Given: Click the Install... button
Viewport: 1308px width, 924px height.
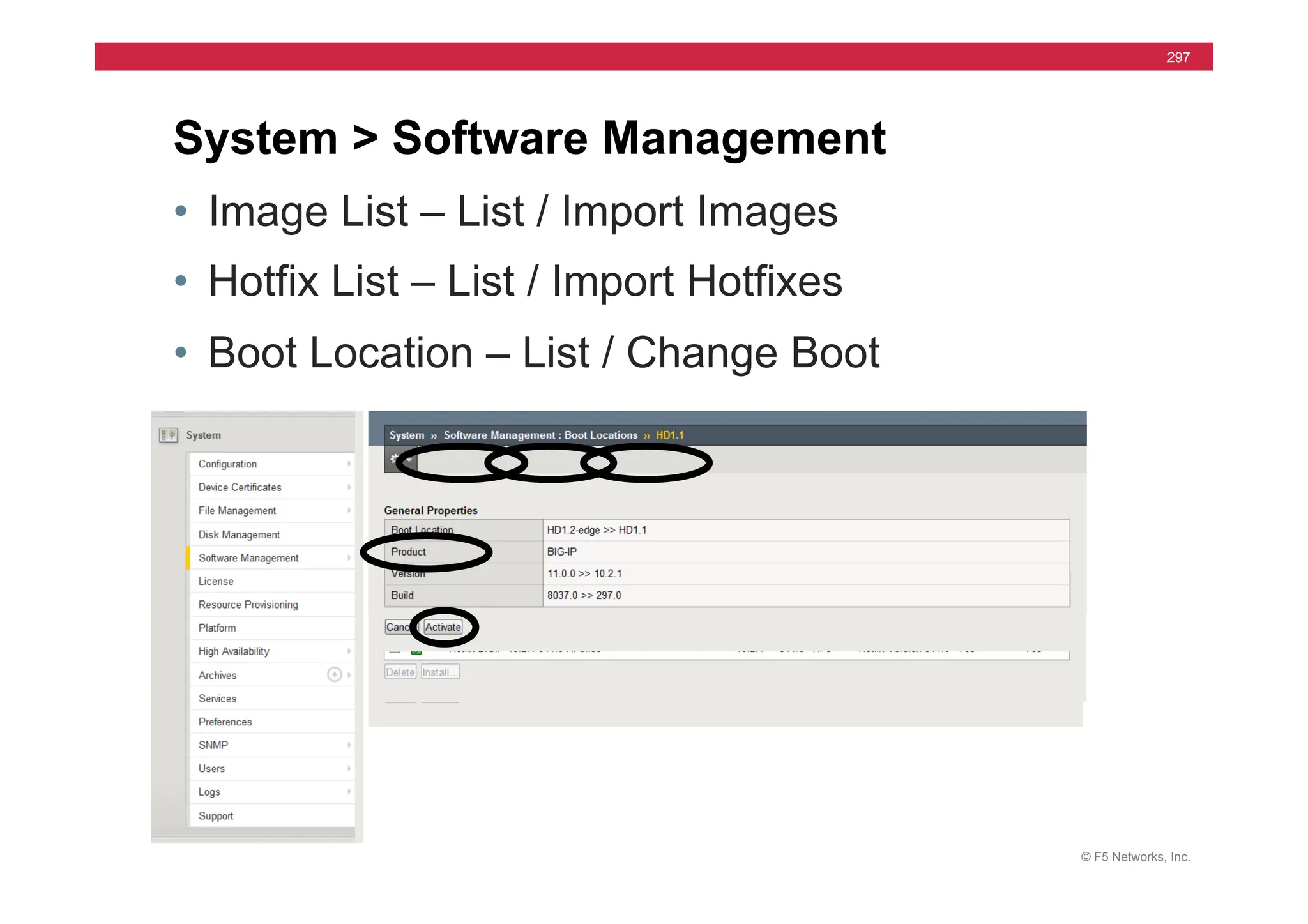Looking at the screenshot, I should point(440,672).
